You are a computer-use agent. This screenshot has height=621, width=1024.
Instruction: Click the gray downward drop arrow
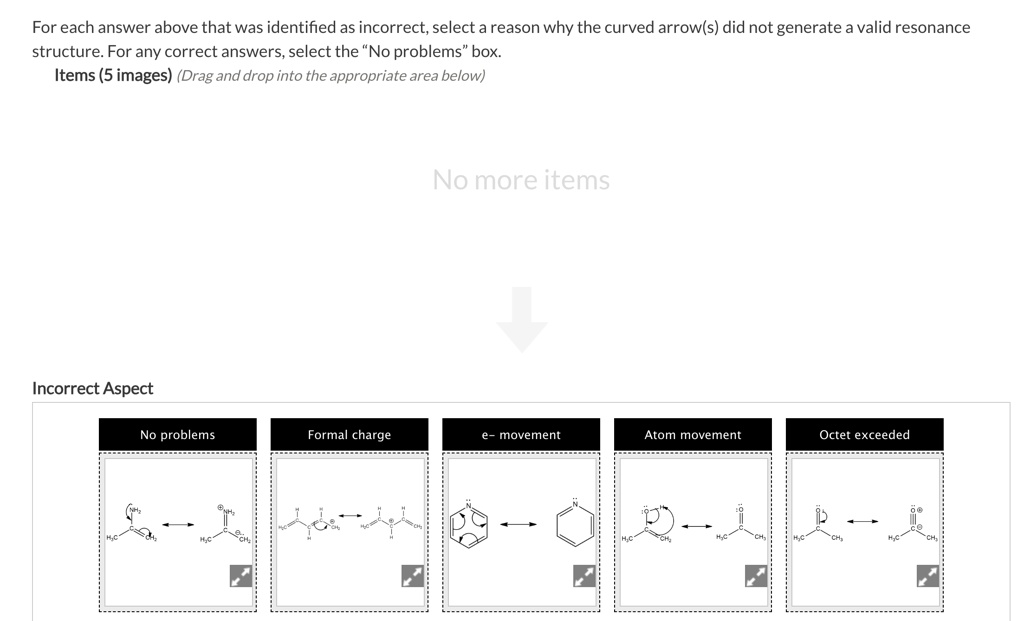521,318
